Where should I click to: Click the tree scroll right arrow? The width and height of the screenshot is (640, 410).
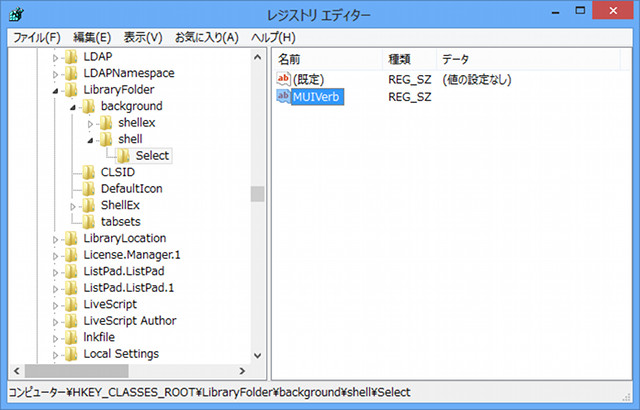click(242, 371)
